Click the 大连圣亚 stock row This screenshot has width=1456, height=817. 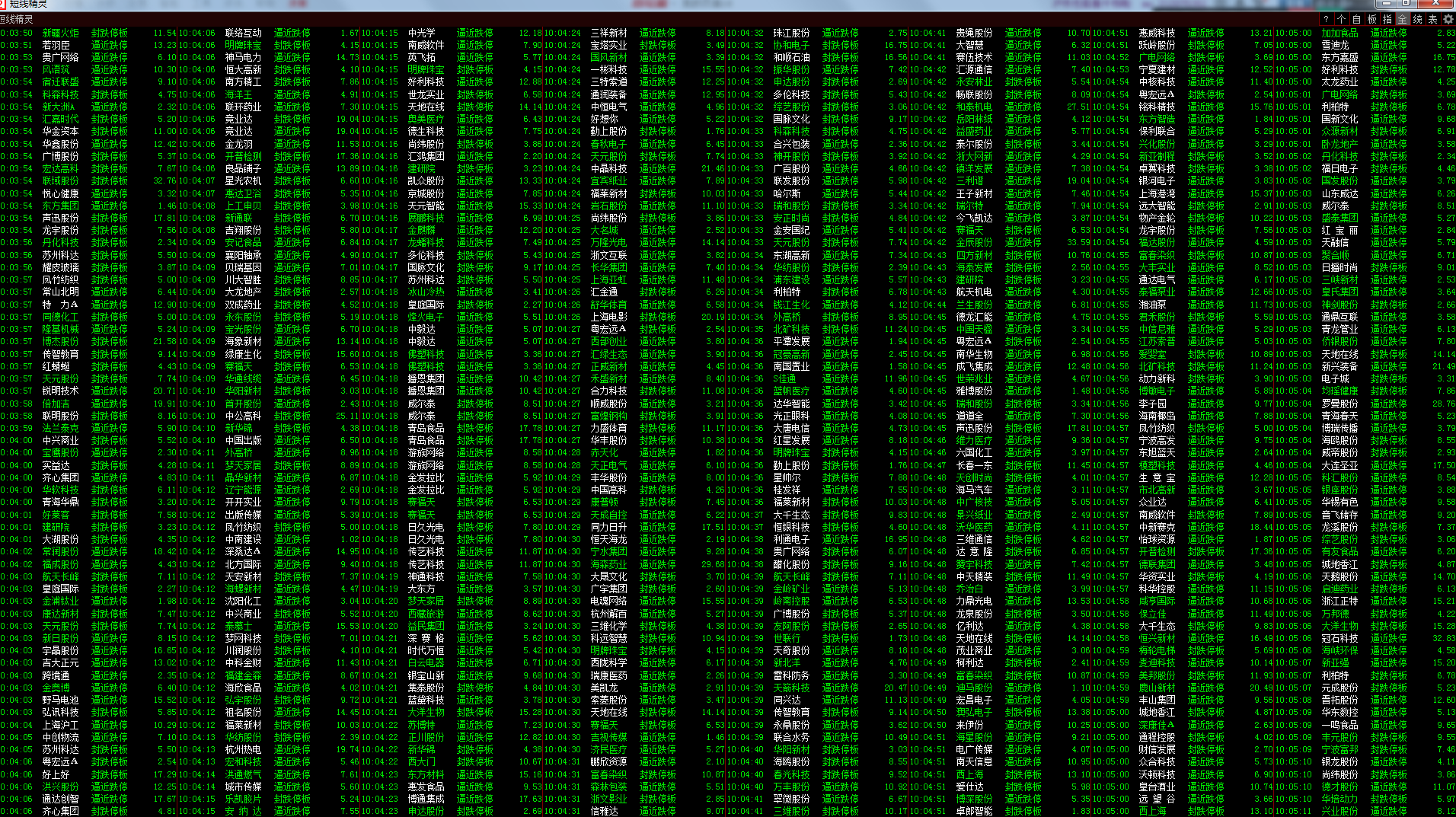(1339, 465)
